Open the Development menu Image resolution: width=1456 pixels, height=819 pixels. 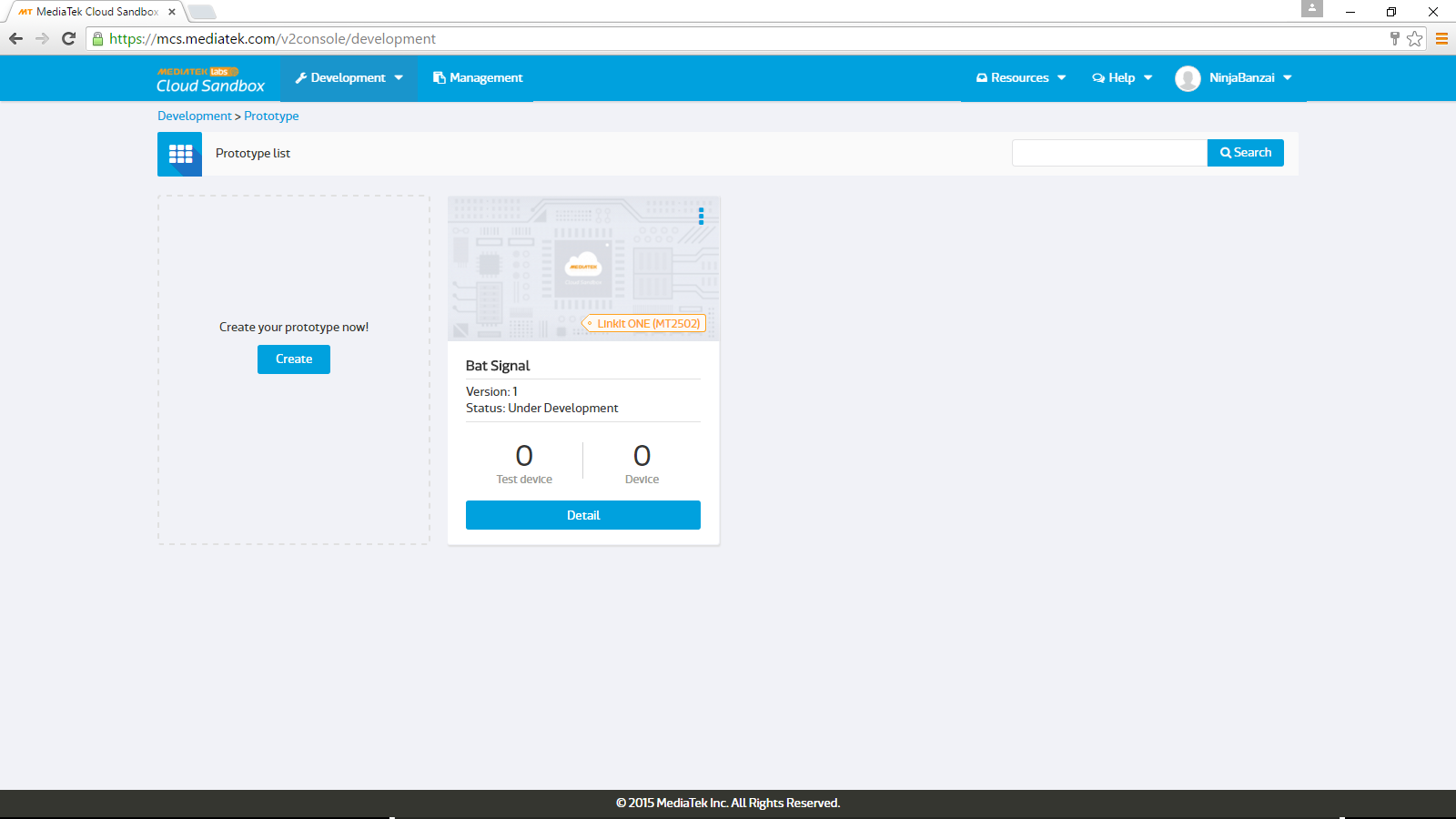point(349,78)
